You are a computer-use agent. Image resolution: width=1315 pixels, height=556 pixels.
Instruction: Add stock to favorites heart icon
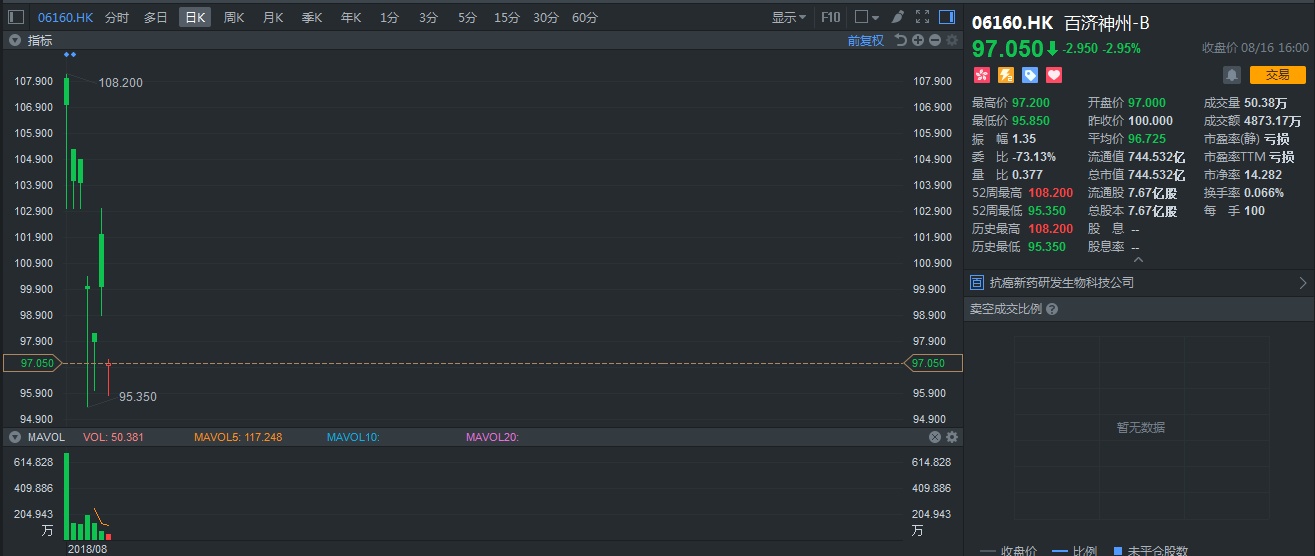[1053, 75]
